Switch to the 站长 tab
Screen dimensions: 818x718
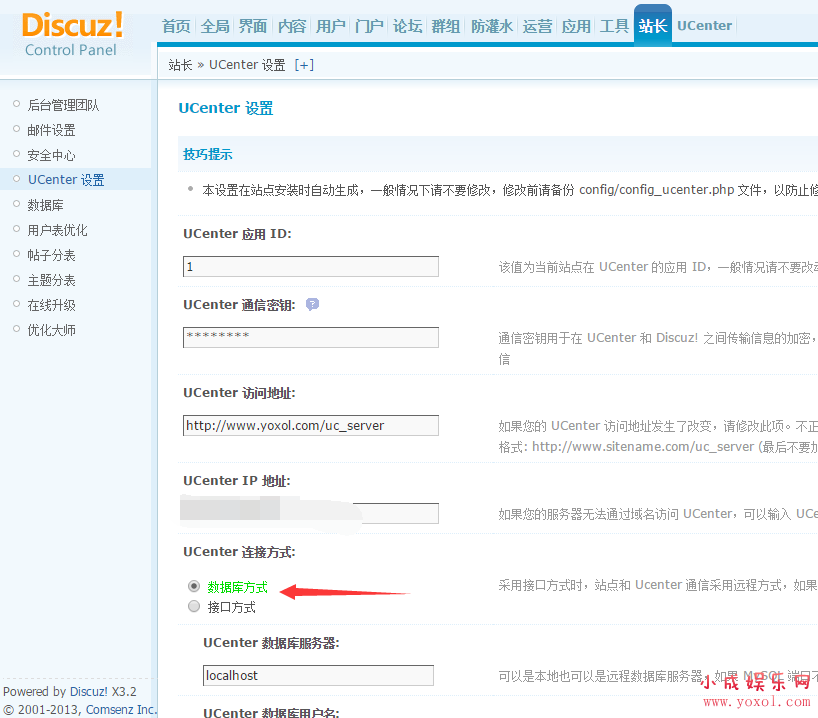(653, 25)
